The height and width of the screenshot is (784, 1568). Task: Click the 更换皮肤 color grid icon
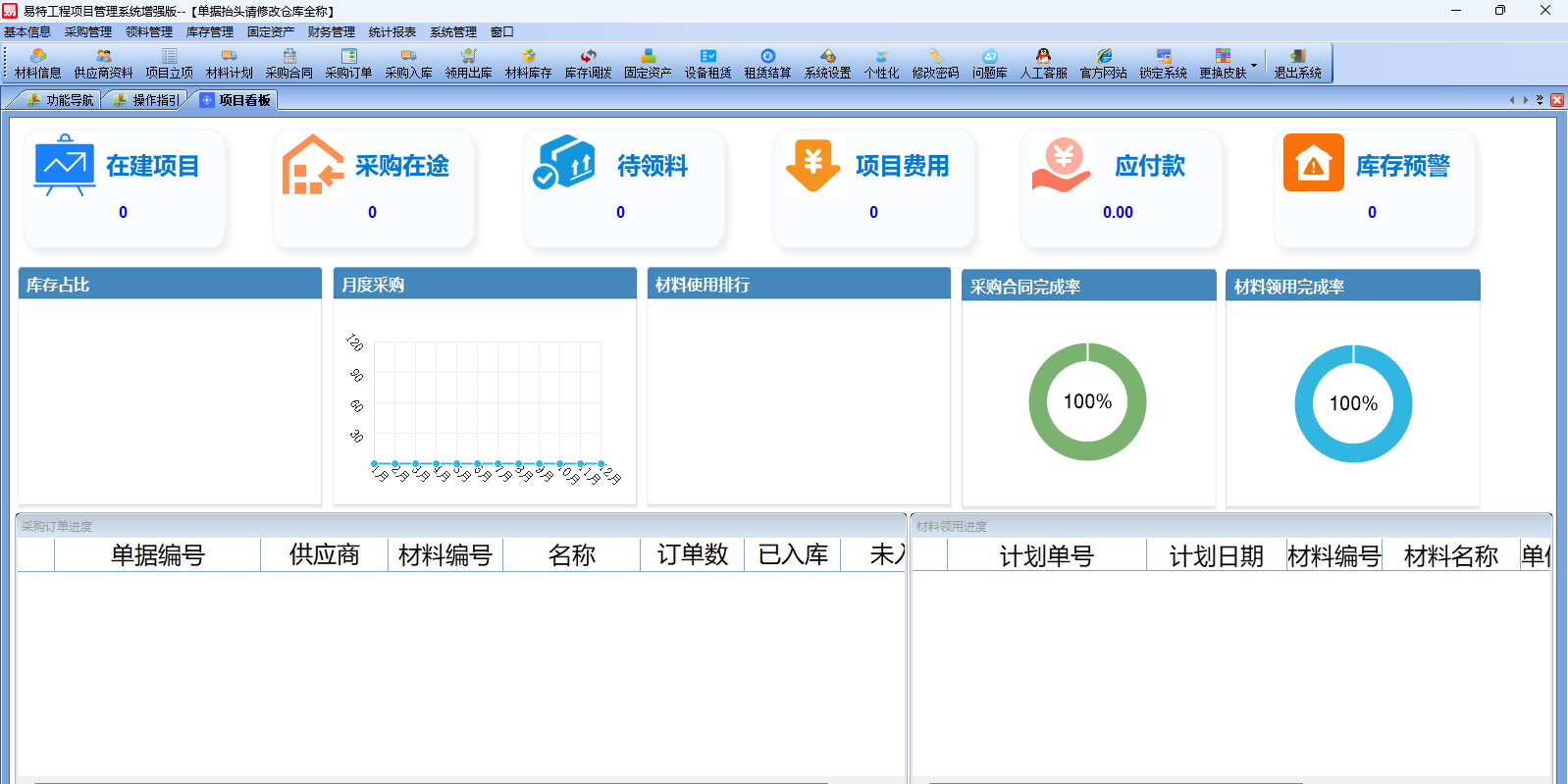[x=1223, y=57]
